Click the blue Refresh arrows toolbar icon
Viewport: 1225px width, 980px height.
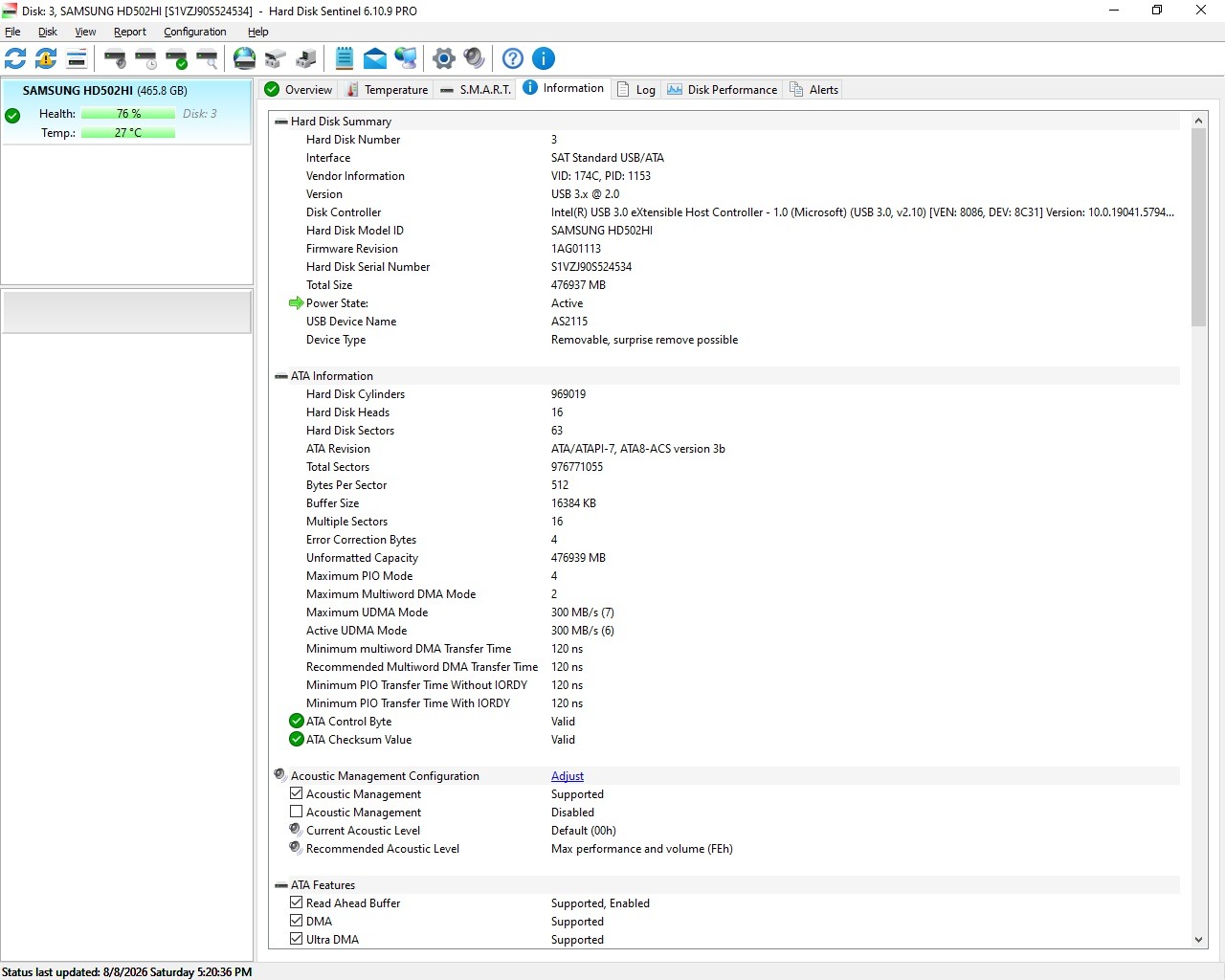[x=15, y=58]
